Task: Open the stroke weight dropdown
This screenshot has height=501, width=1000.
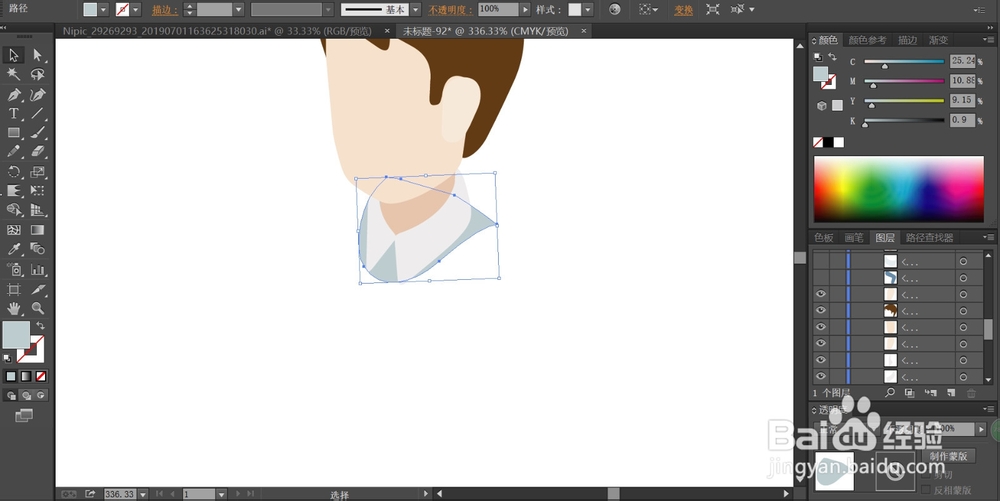Action: click(x=239, y=10)
